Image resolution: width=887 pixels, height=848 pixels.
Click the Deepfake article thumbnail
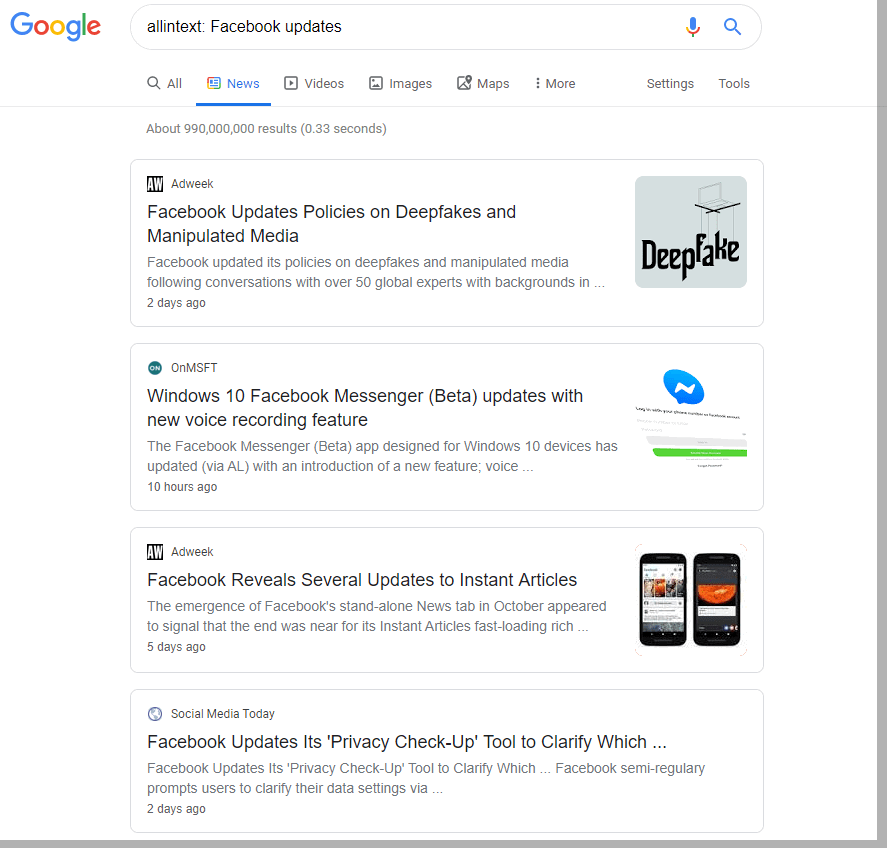pyautogui.click(x=691, y=232)
